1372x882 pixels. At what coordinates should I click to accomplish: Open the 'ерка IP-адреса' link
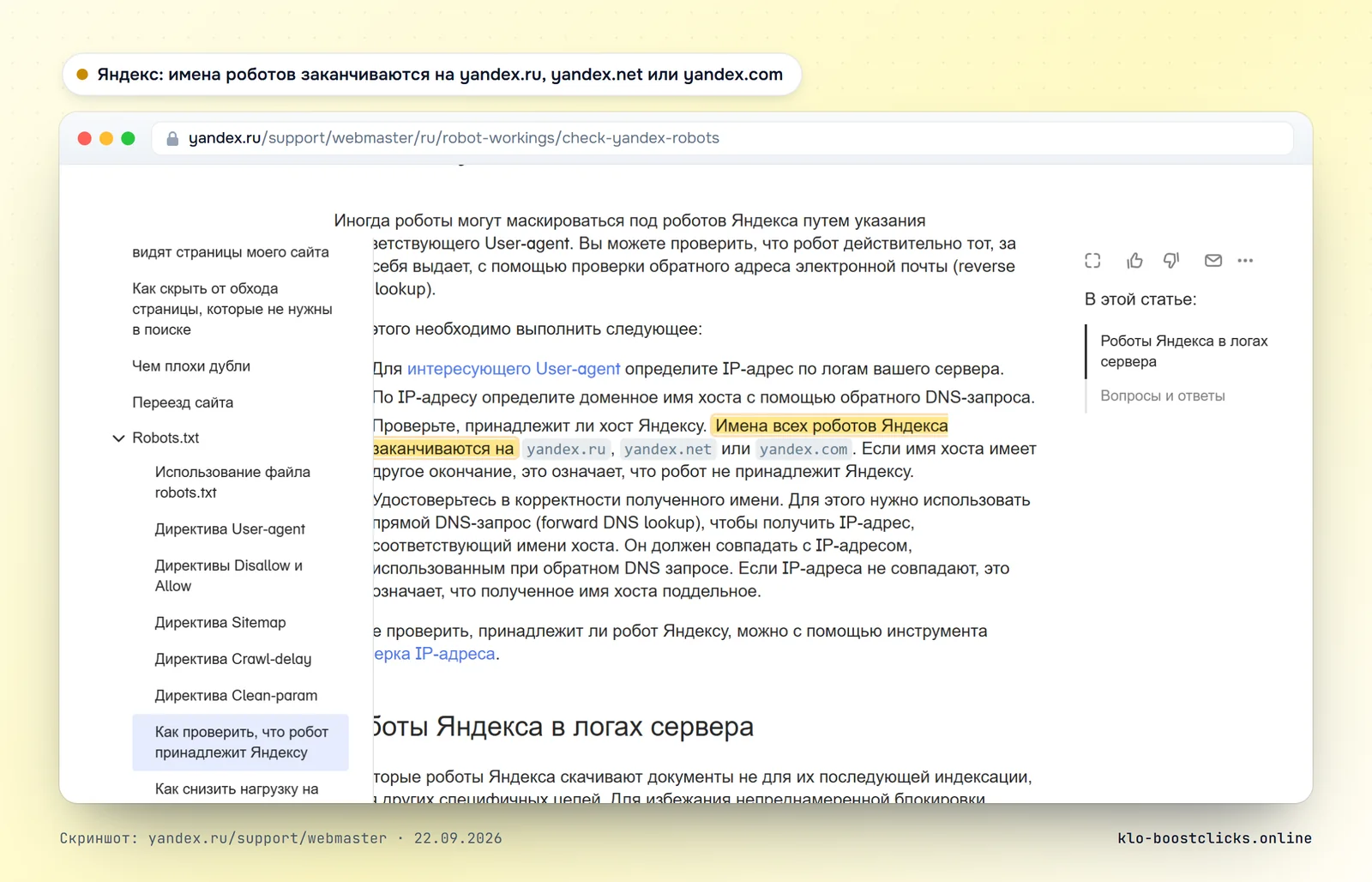tap(435, 654)
